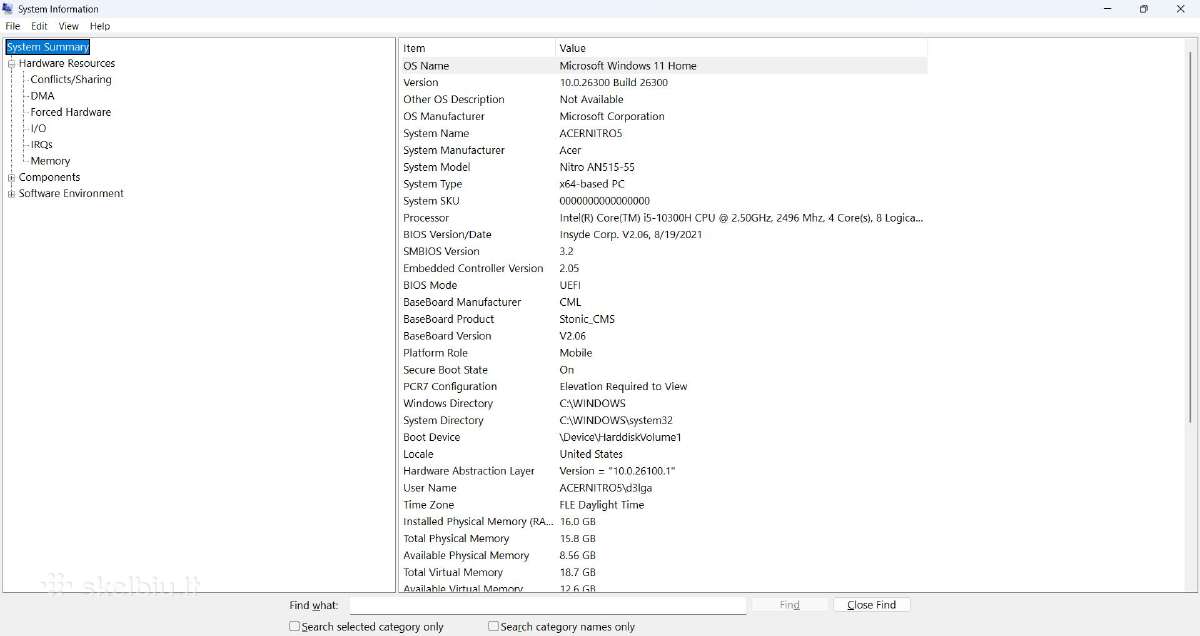
Task: Click the 'ACERNITRO5' system name value
Action: click(591, 134)
